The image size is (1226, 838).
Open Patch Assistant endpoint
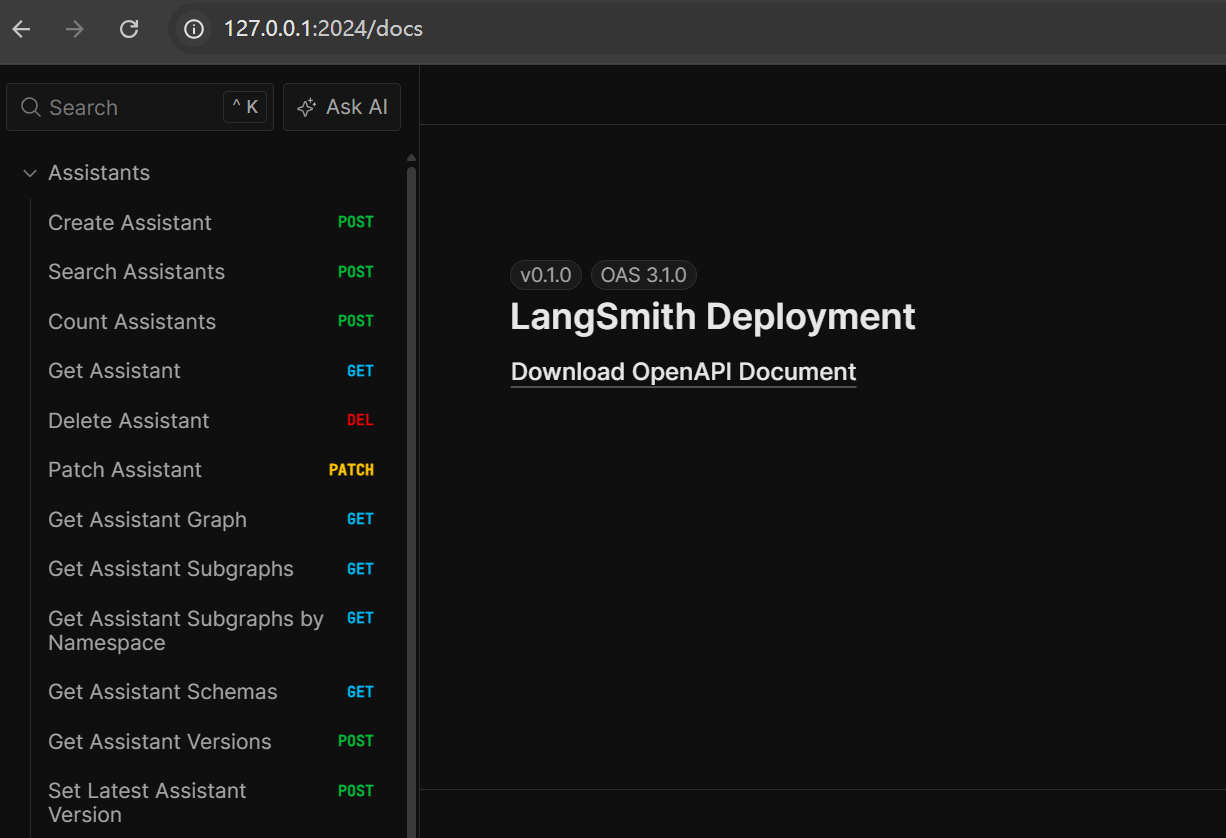tap(125, 470)
